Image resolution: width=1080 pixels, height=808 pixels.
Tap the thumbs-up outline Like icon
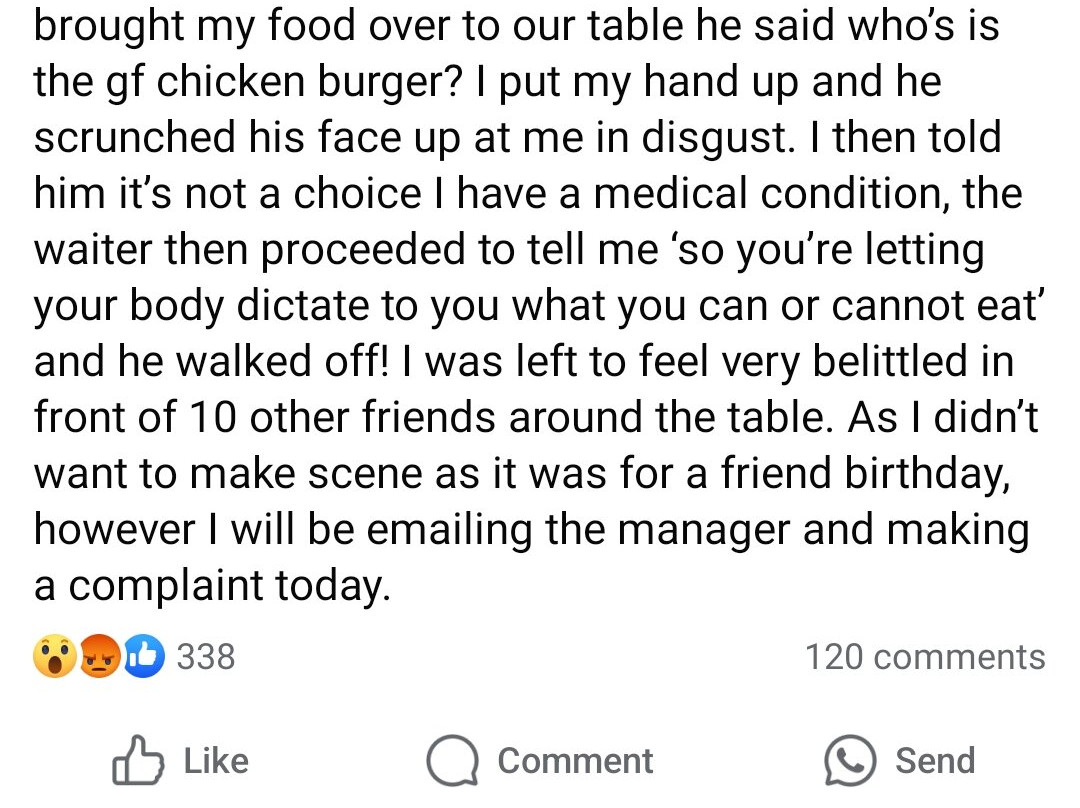coord(138,761)
